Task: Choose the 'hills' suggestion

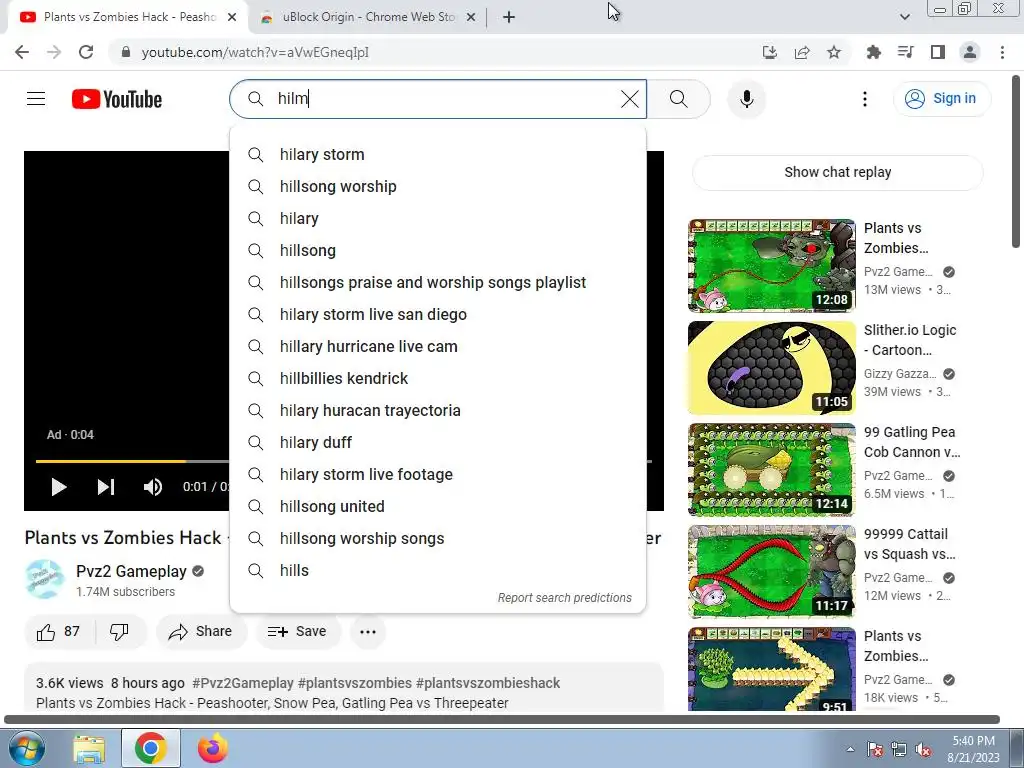Action: (438, 570)
